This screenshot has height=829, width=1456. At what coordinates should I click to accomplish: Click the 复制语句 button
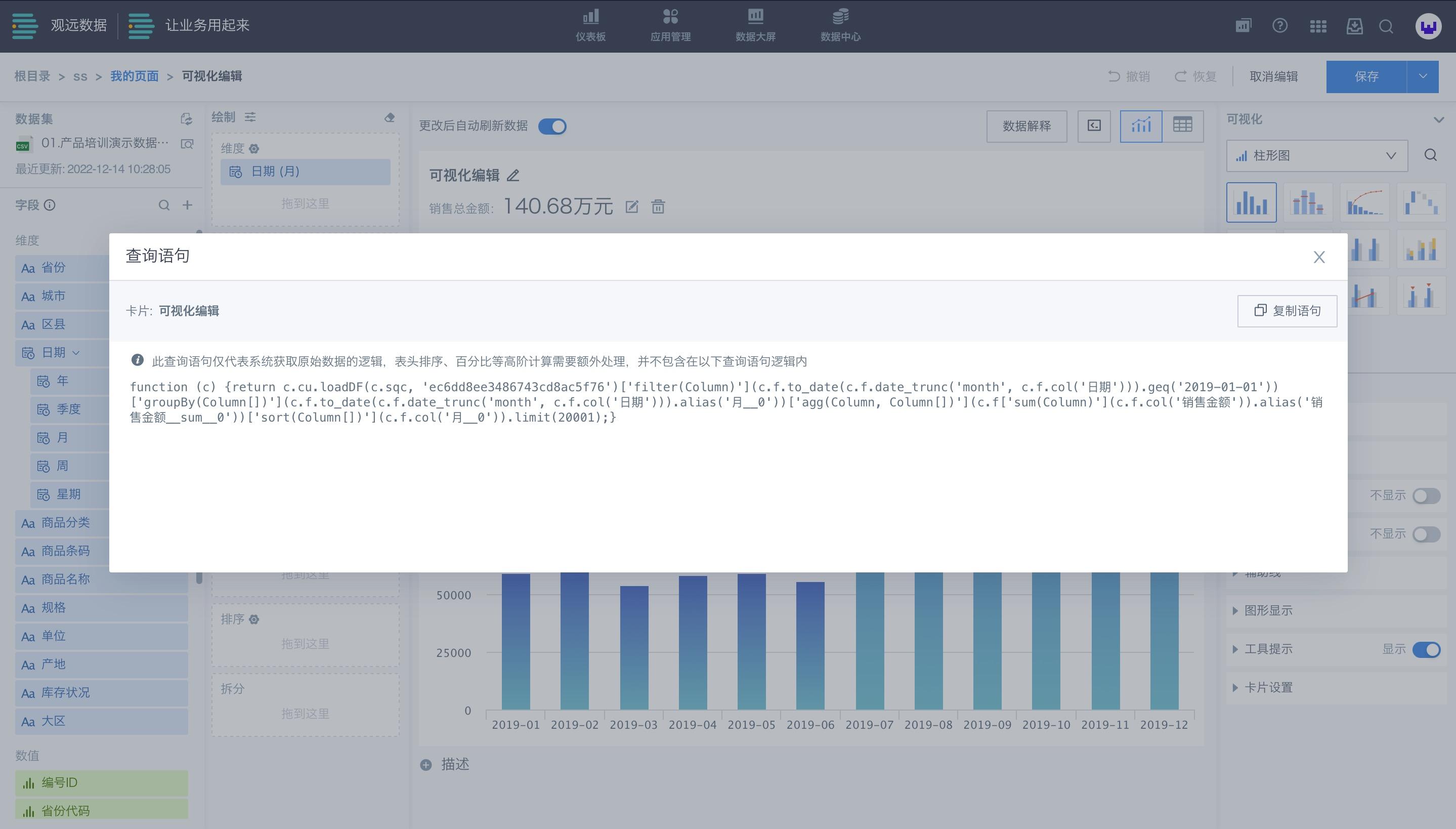coord(1287,311)
